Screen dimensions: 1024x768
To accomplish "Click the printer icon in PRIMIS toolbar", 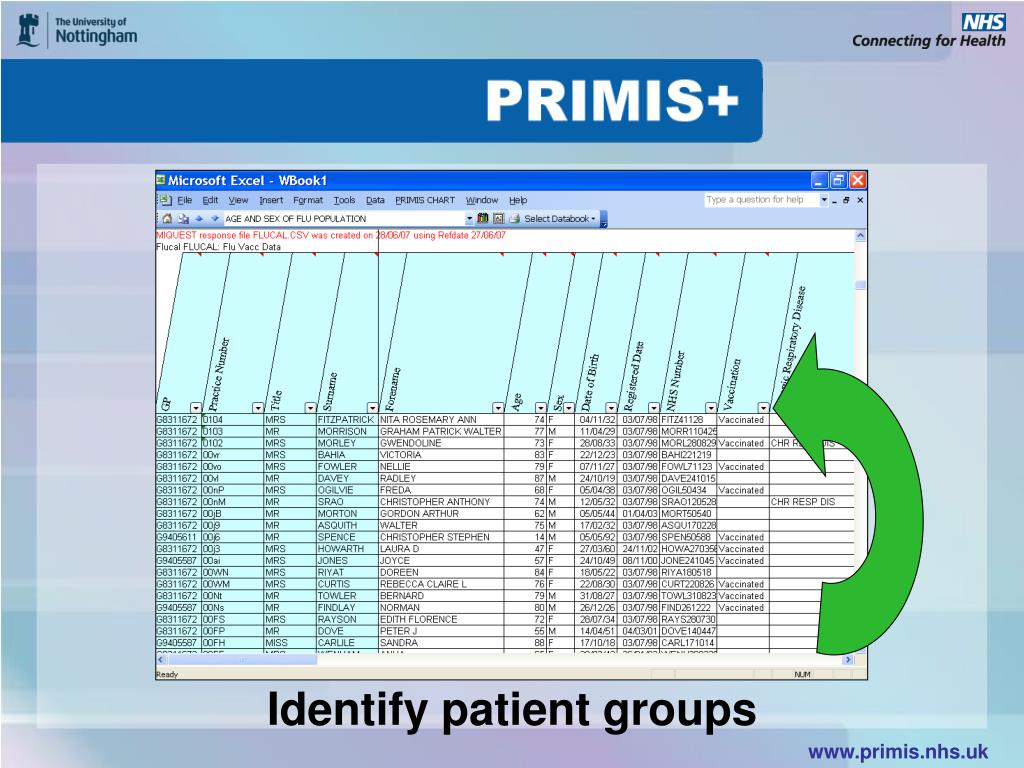I will pos(514,218).
